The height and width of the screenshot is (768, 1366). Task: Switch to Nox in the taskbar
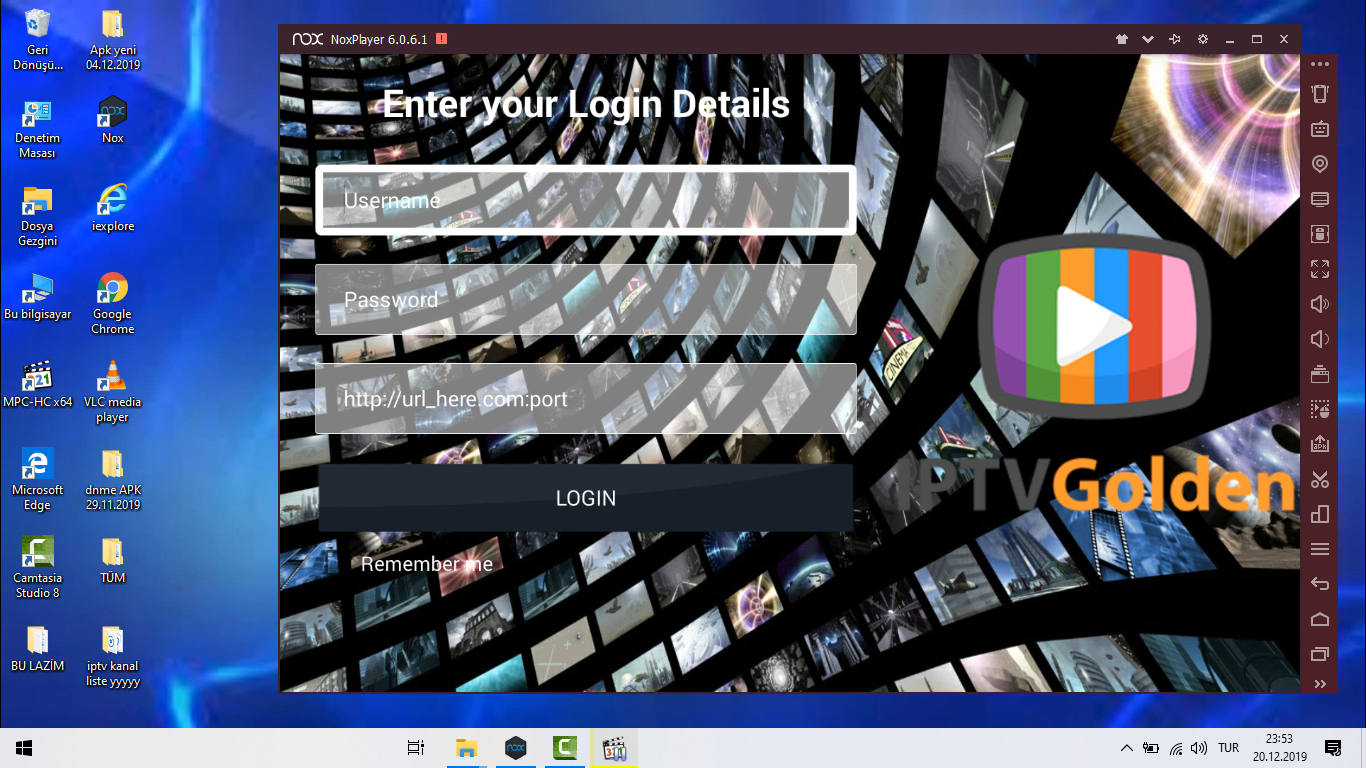tap(515, 748)
